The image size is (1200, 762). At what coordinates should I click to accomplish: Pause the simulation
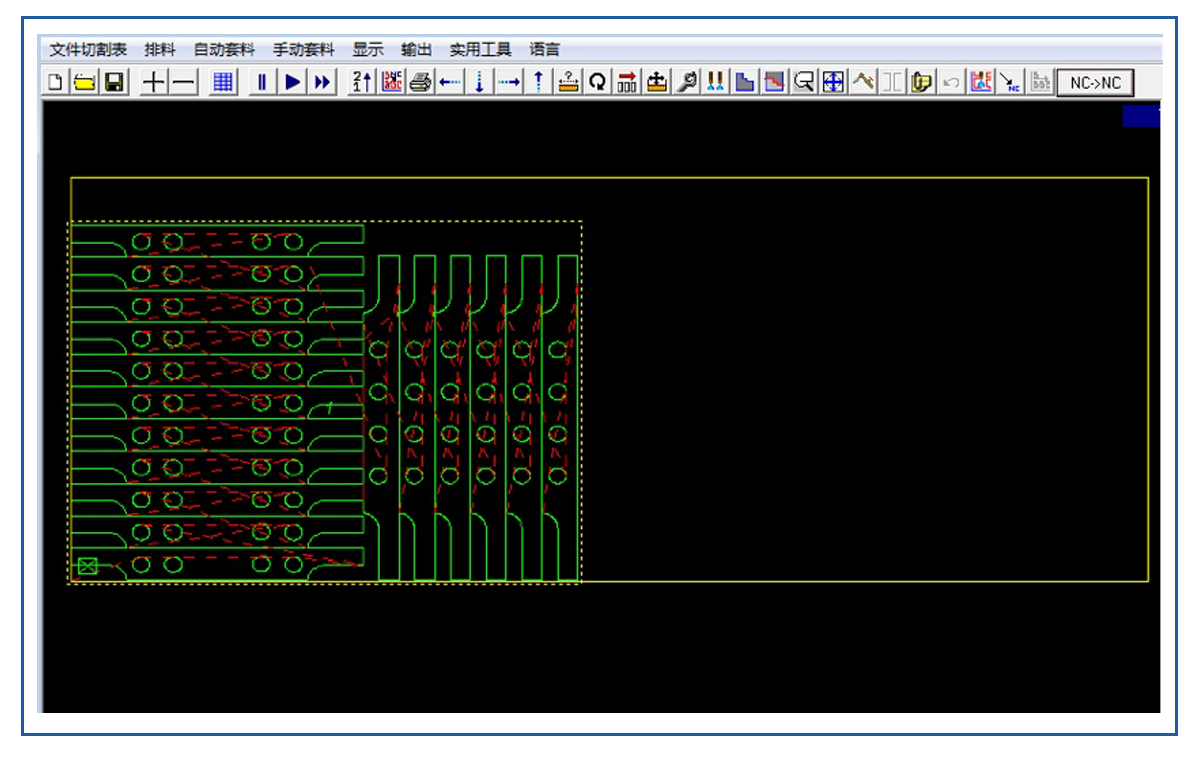click(x=262, y=83)
